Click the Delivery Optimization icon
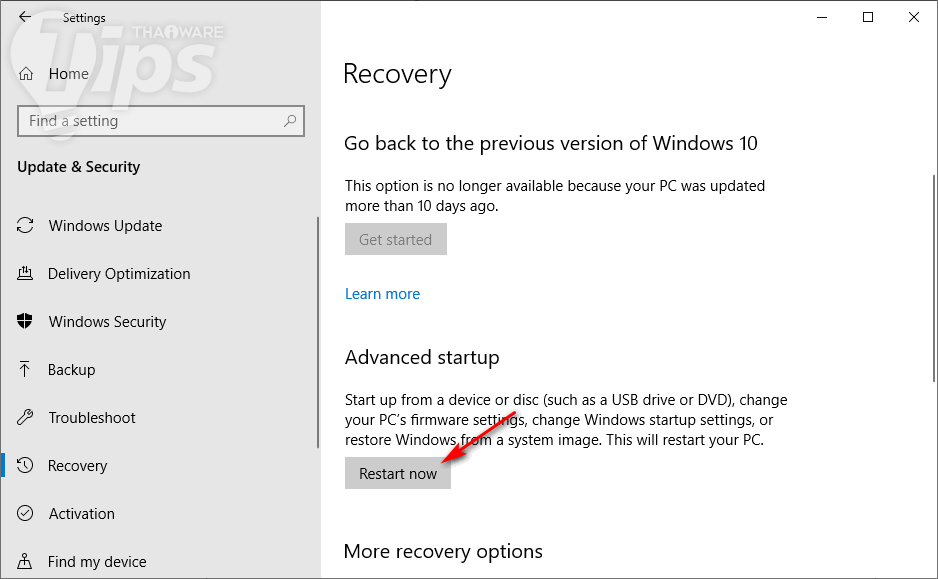 (26, 274)
